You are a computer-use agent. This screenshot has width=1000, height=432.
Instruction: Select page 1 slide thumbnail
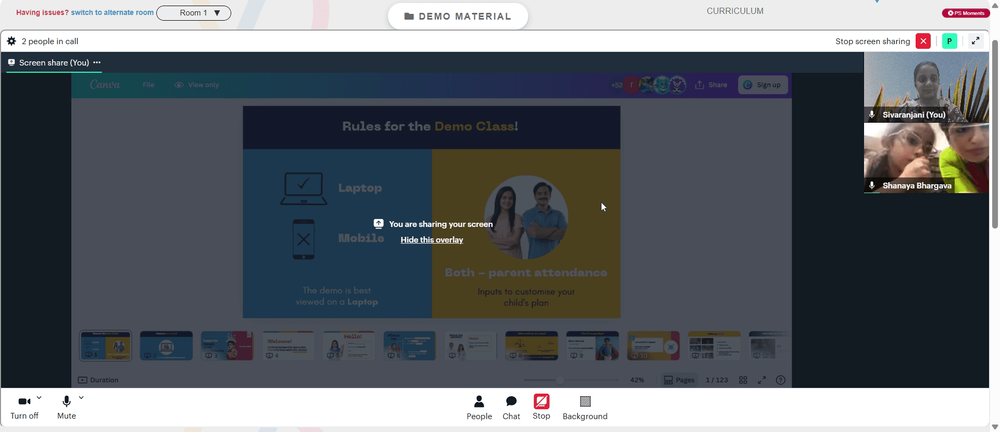coord(105,345)
